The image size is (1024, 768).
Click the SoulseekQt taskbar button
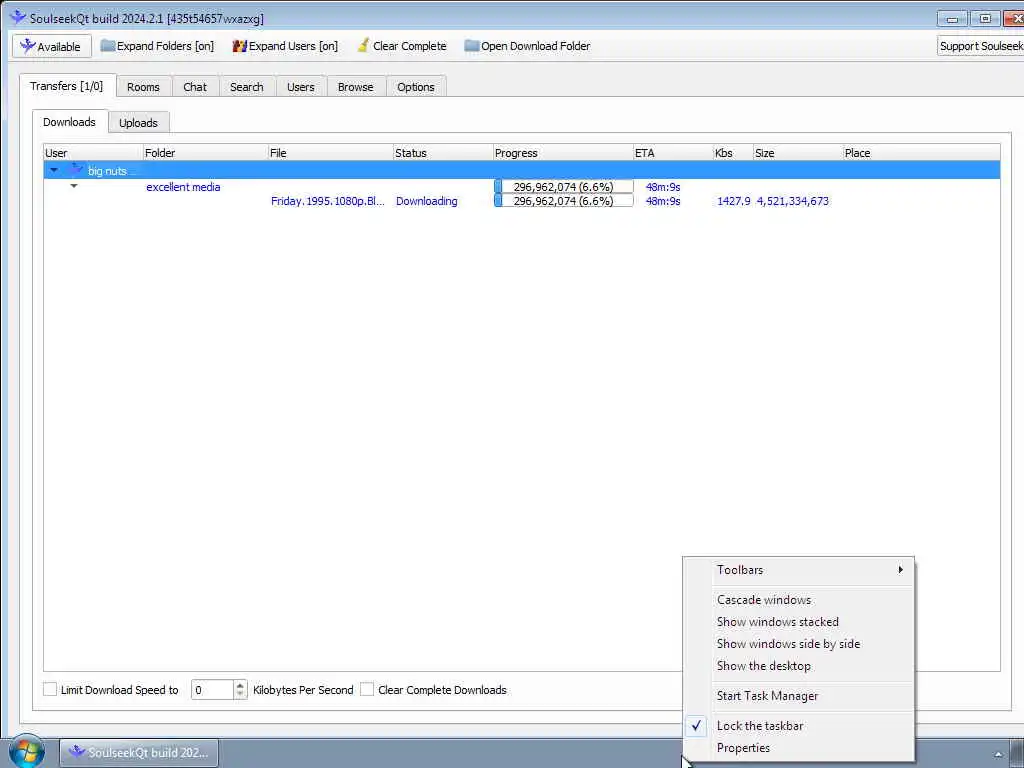pyautogui.click(x=139, y=752)
